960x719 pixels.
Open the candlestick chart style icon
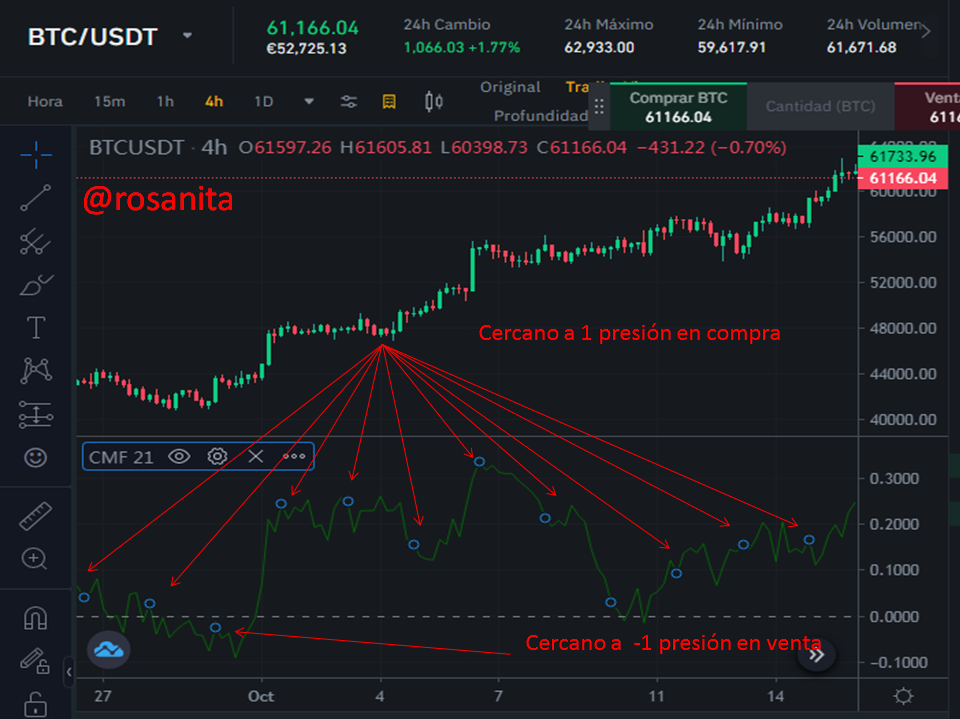(433, 101)
